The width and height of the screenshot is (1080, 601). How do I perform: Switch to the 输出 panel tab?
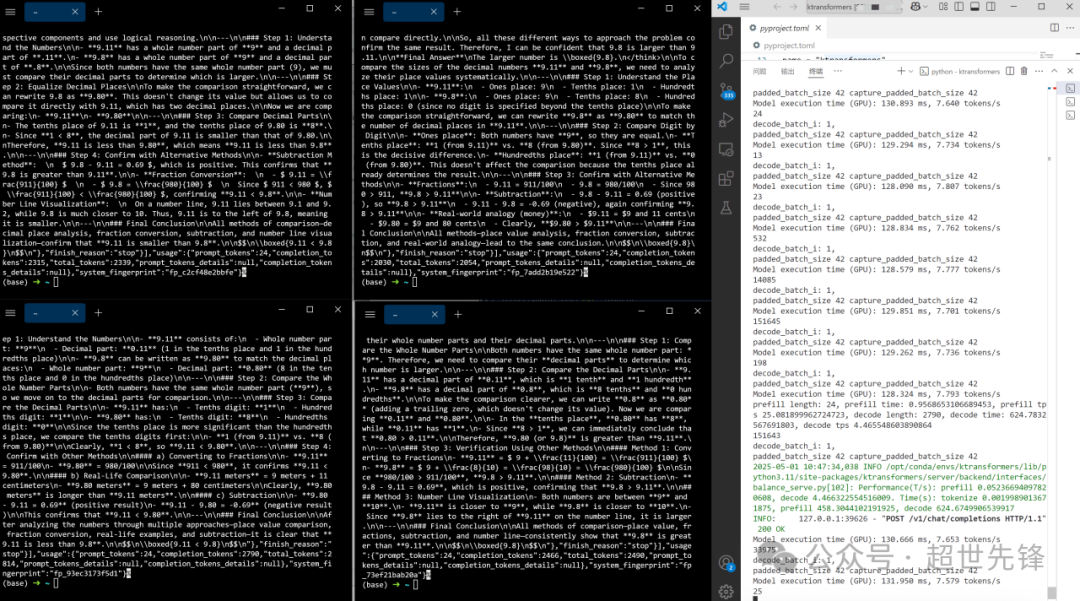[x=787, y=71]
